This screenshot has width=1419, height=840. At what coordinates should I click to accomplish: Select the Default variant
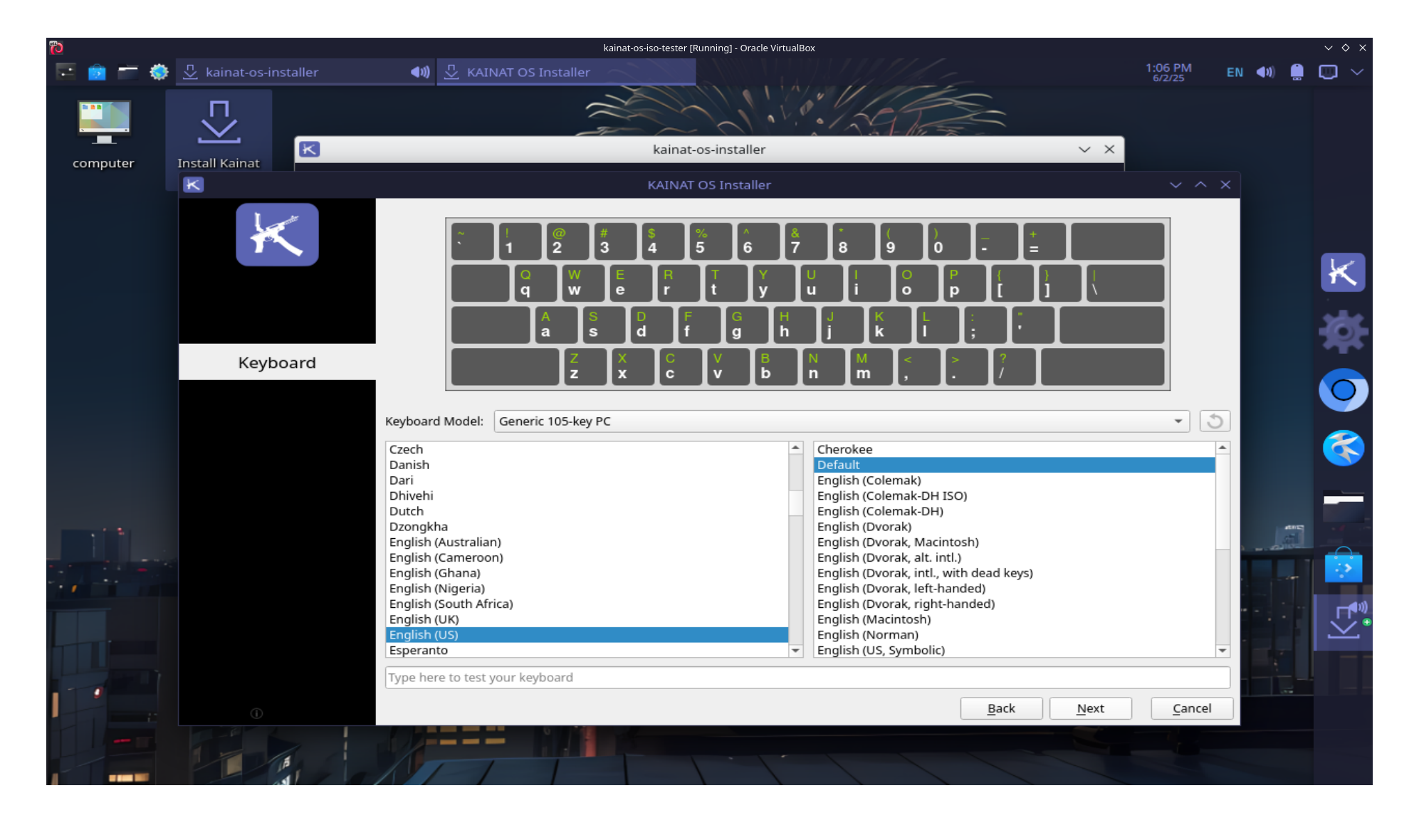tap(1014, 465)
